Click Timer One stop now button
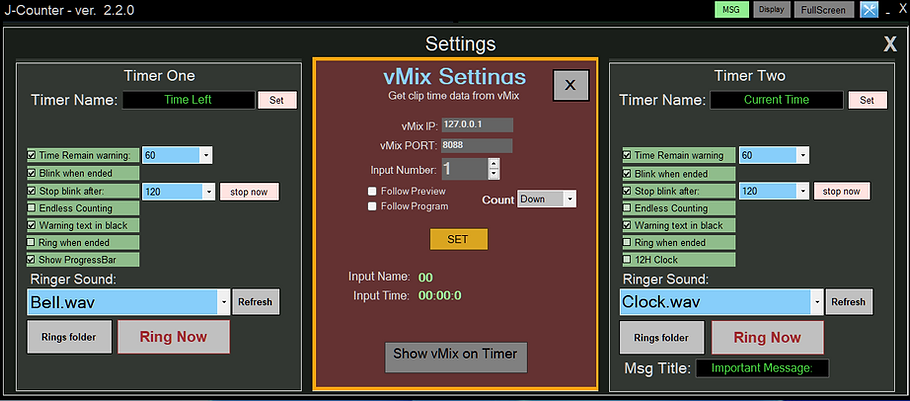 point(249,192)
